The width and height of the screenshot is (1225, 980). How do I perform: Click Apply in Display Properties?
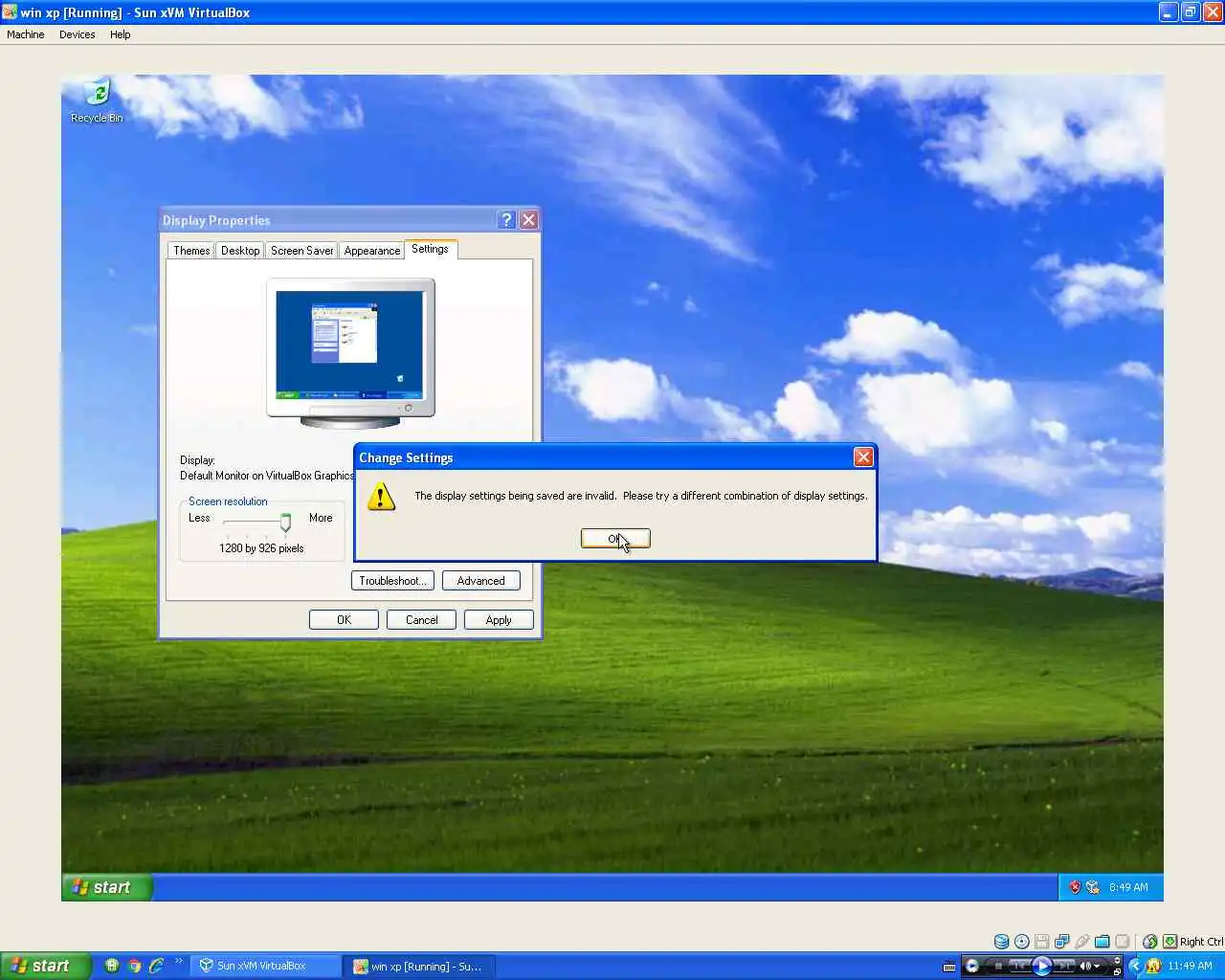tap(499, 620)
